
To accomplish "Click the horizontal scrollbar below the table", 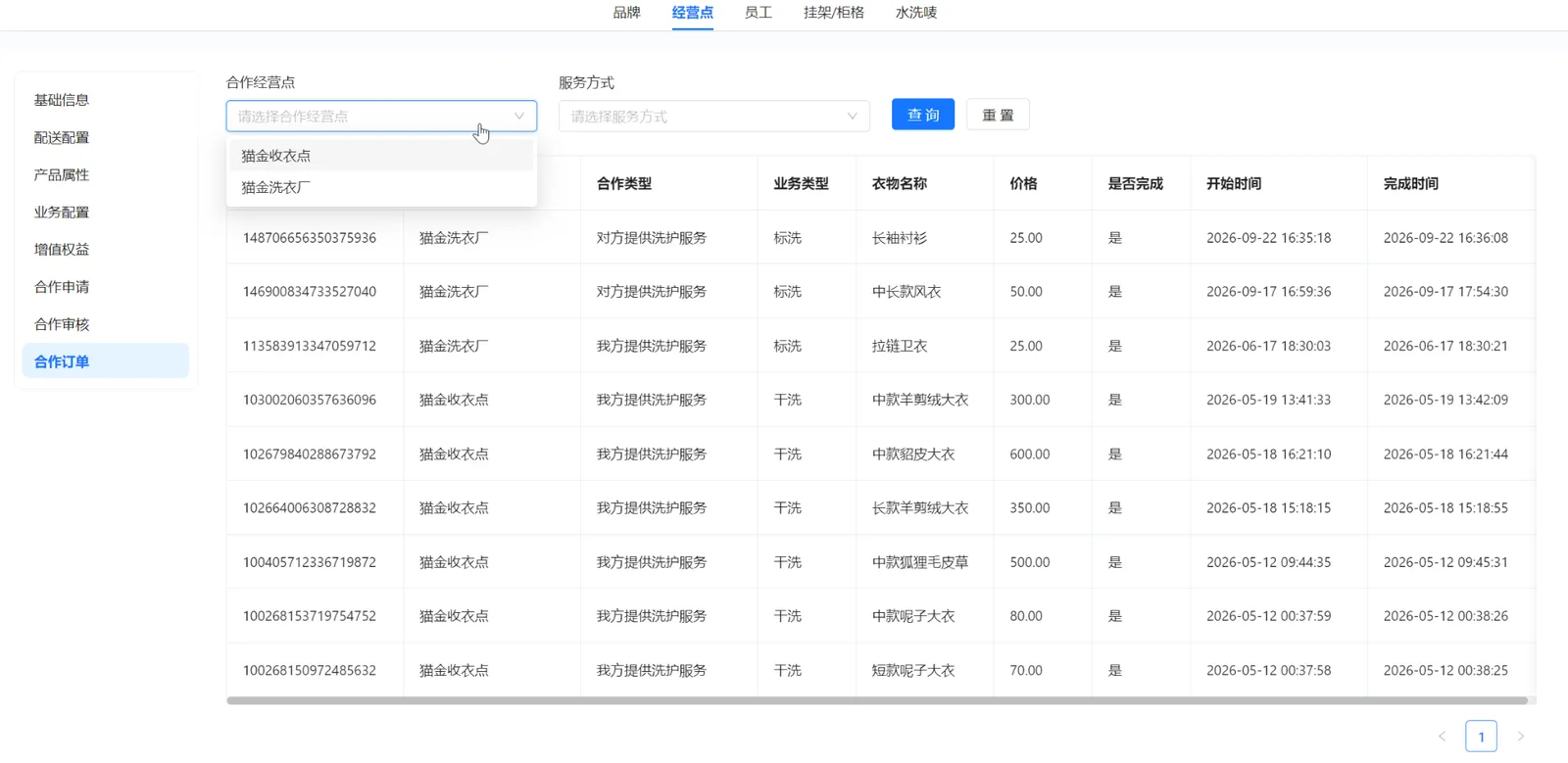I will (877, 700).
